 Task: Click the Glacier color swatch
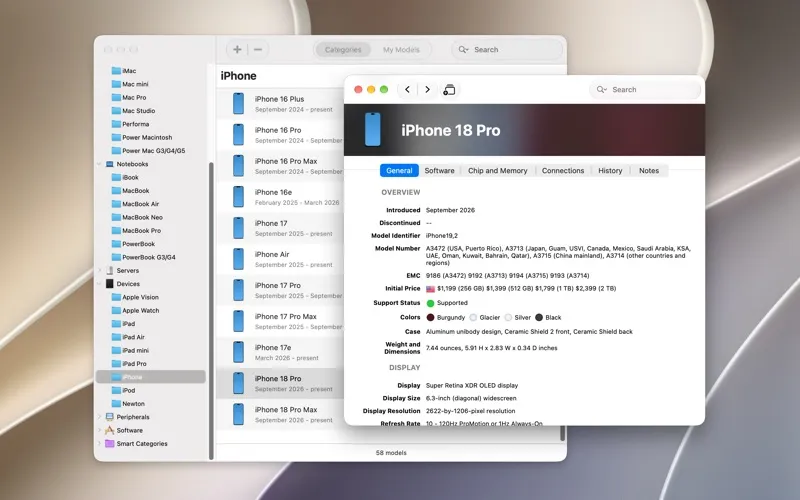(473, 317)
